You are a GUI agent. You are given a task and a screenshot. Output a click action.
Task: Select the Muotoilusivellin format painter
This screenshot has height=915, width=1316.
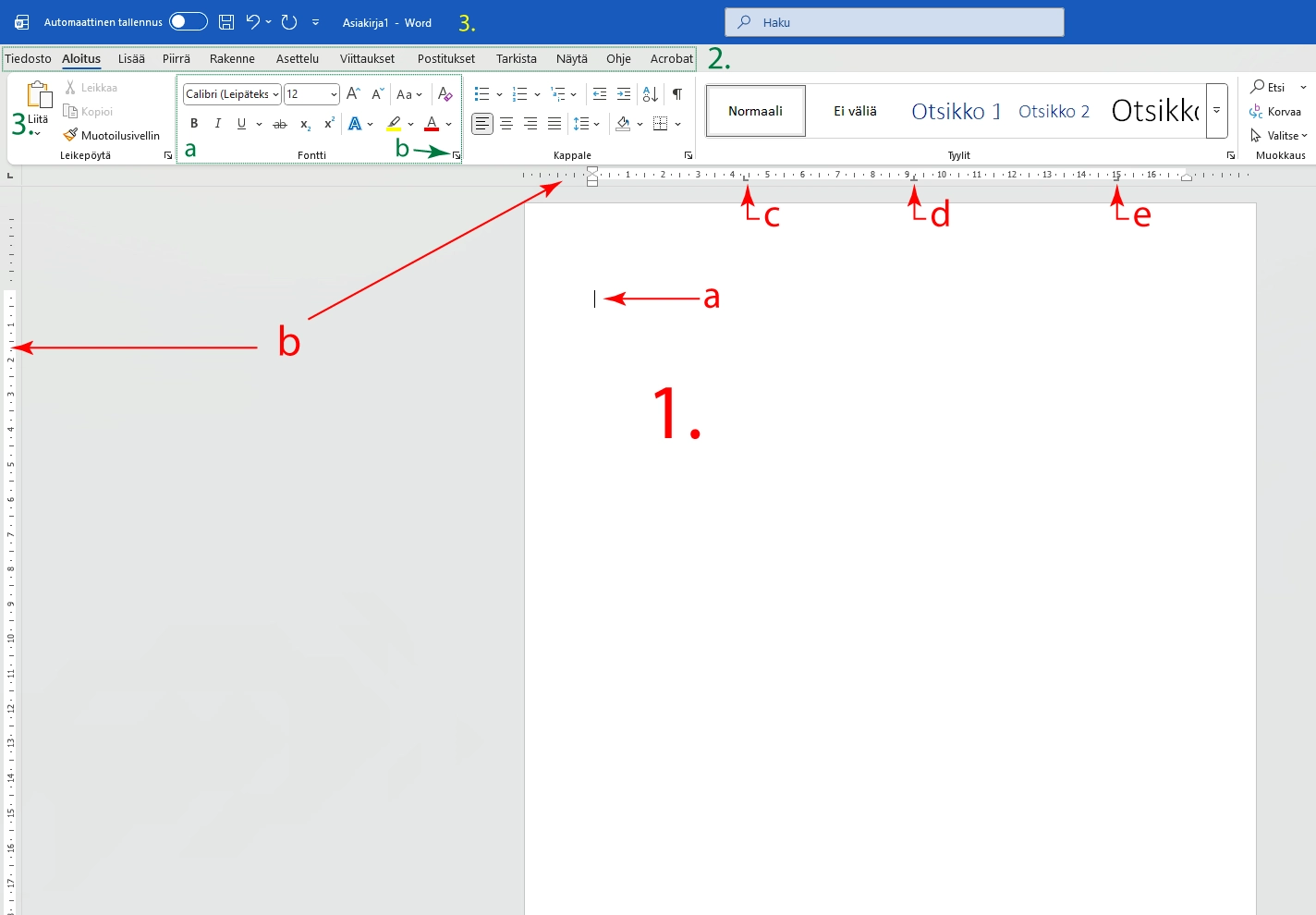(x=112, y=135)
